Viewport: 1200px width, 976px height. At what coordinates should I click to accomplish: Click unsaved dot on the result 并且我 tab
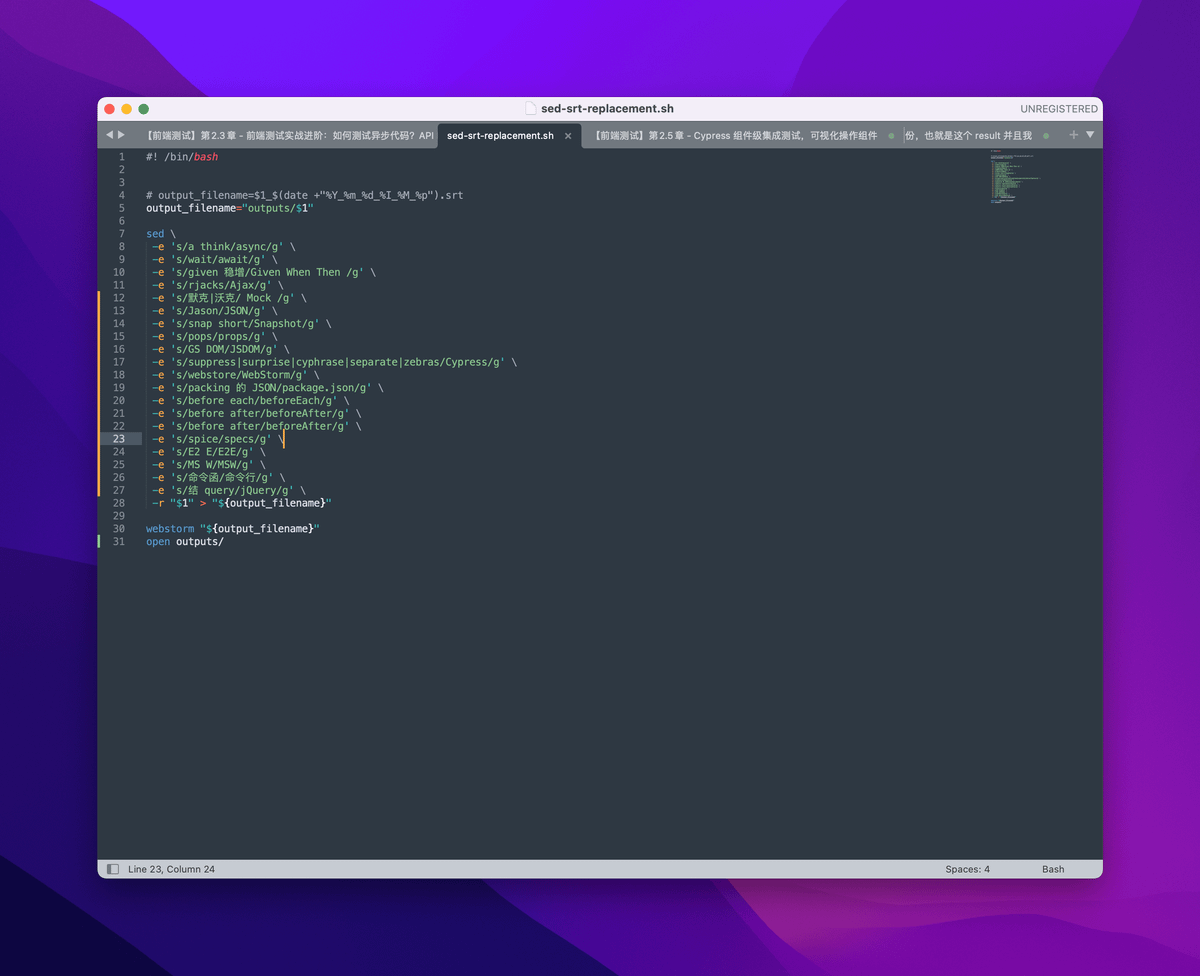[1046, 136]
